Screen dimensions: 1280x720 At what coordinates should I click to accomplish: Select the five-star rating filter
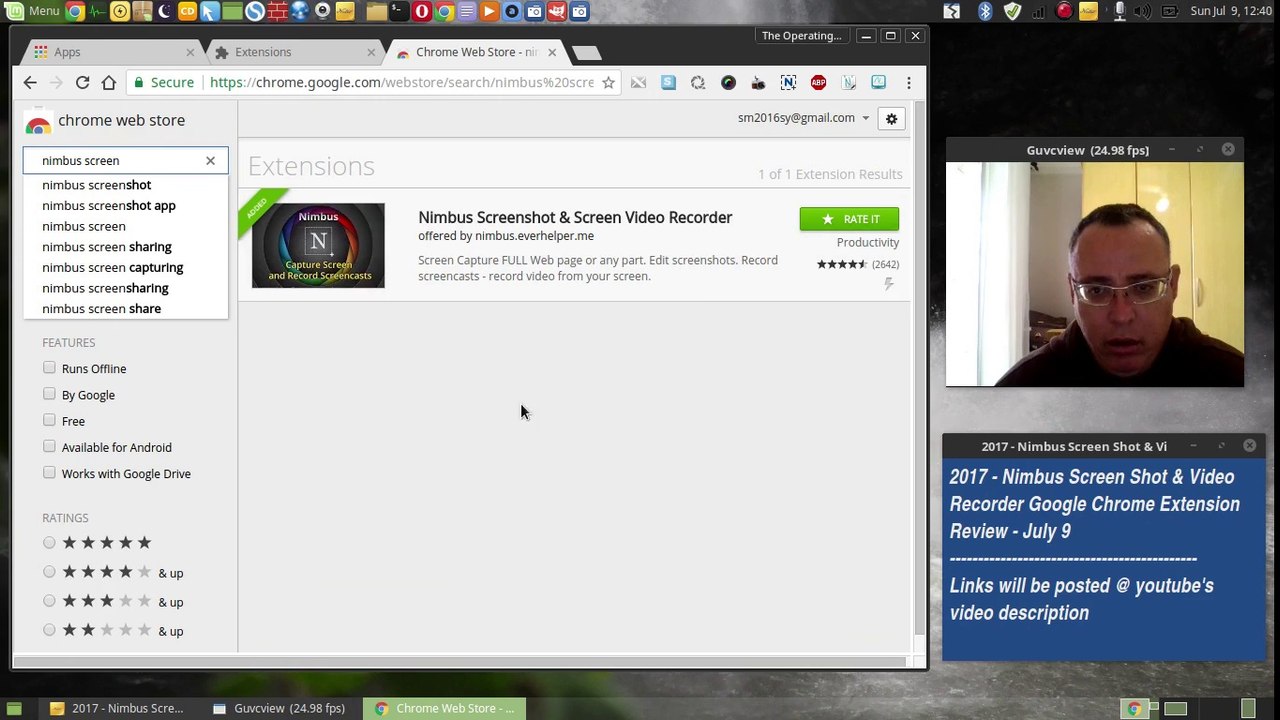[49, 543]
